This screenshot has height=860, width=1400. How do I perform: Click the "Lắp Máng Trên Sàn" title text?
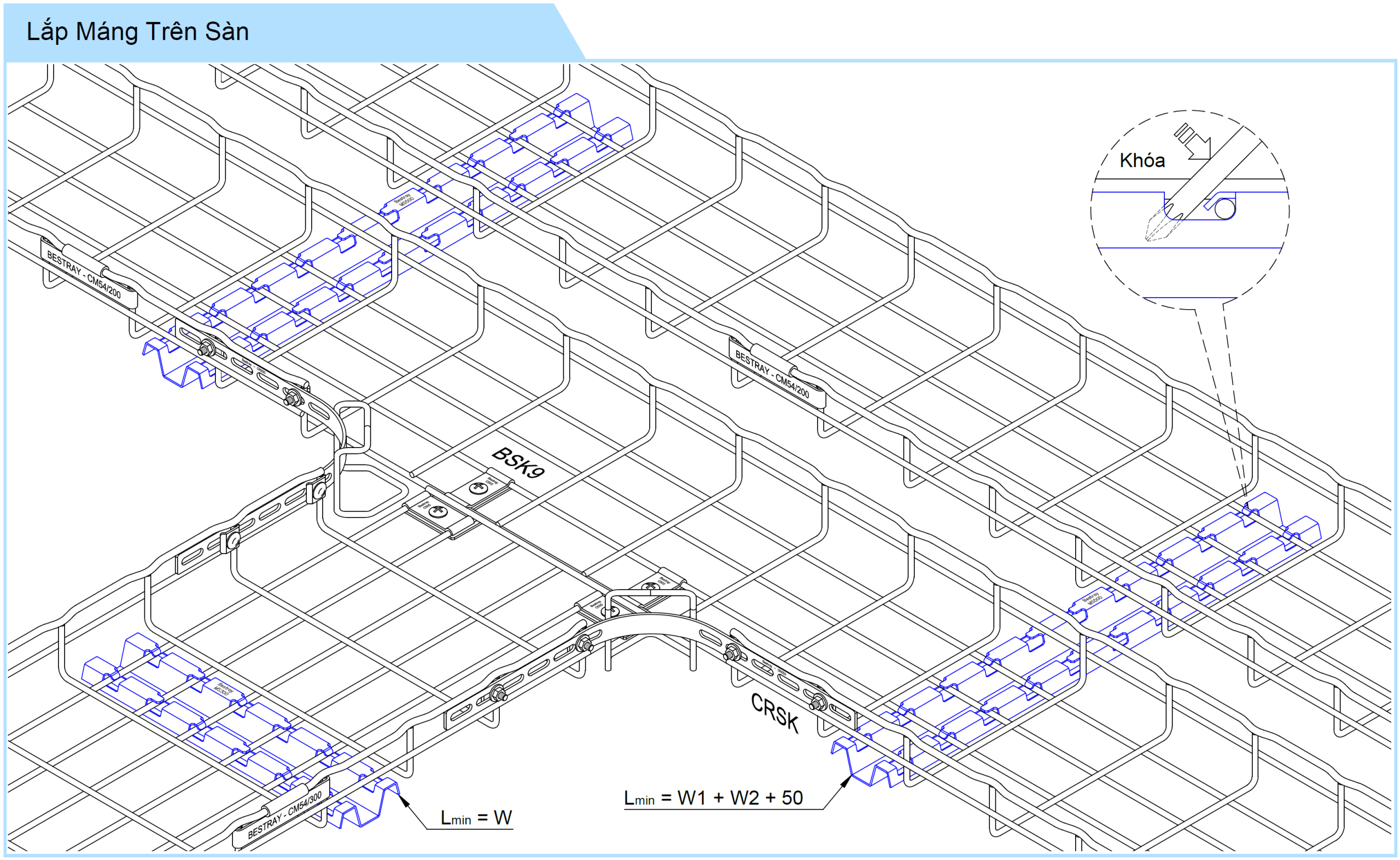click(x=138, y=31)
